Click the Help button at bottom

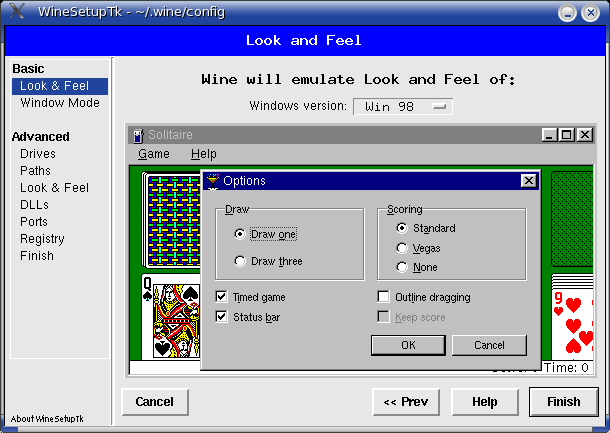(x=485, y=402)
